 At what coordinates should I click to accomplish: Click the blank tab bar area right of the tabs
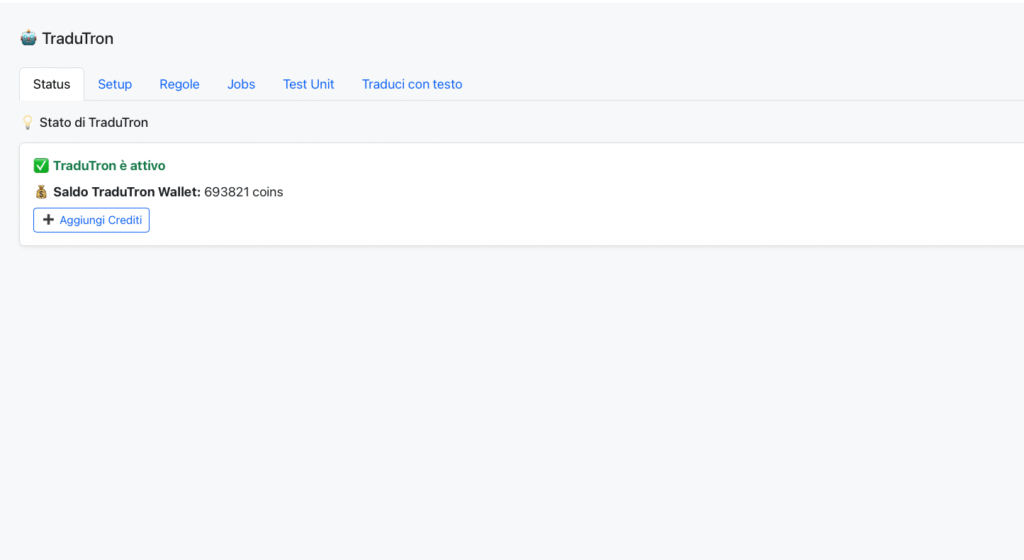750,84
